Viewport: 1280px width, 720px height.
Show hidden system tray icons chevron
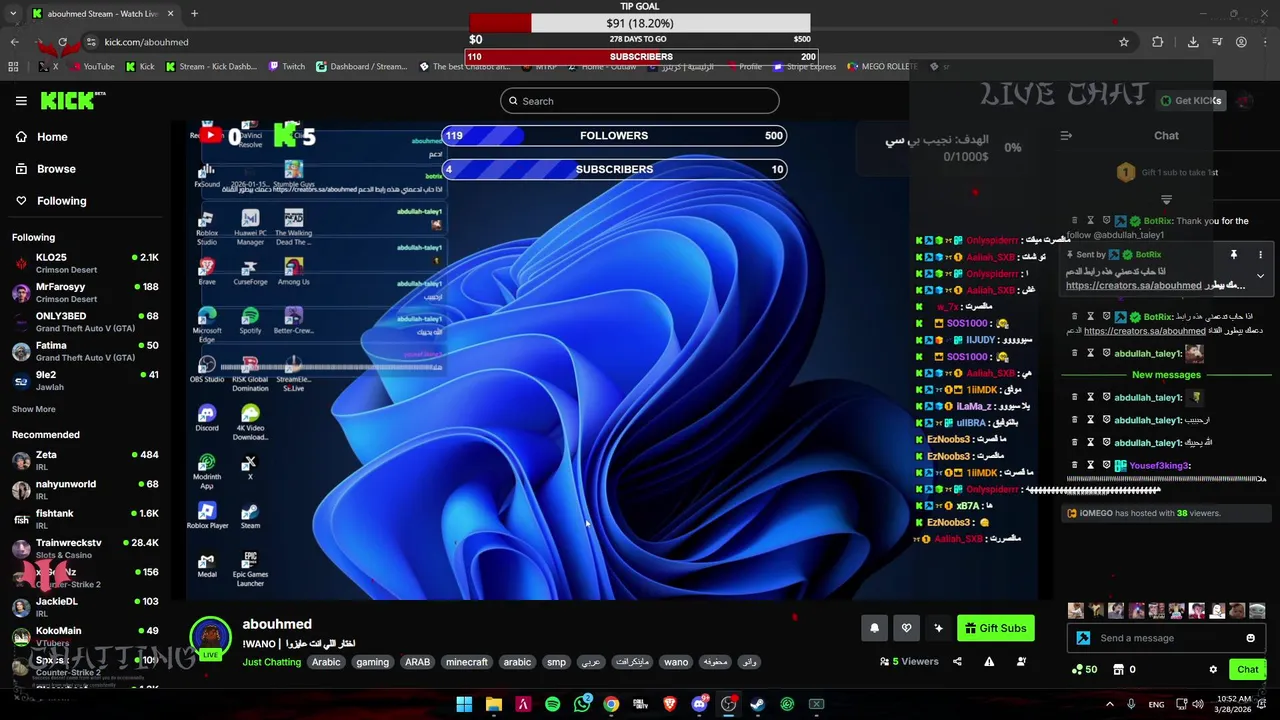1109,704
